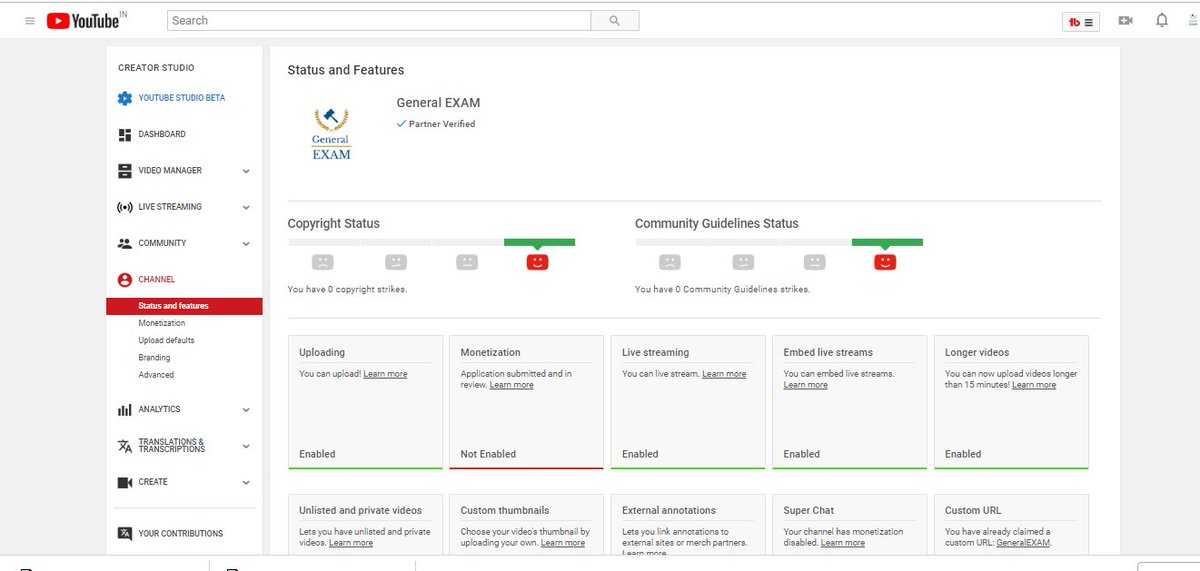
Task: Click Learn more in Uploading card
Action: (385, 374)
